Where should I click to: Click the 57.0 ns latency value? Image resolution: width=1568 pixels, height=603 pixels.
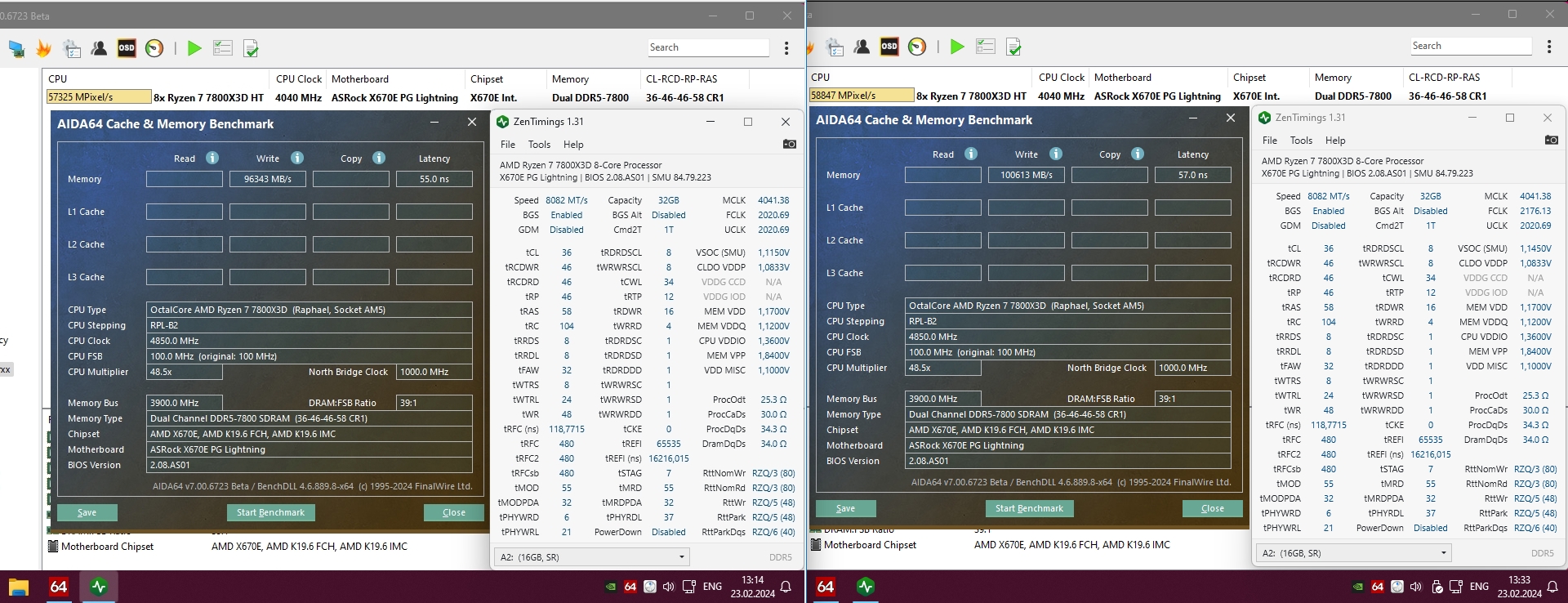pos(1193,175)
